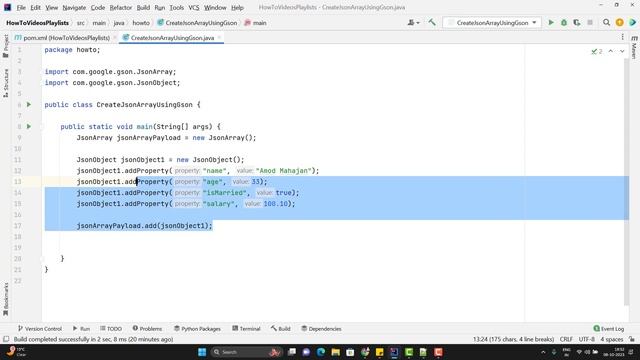
Task: Open the Help menu
Action: tap(237, 7)
